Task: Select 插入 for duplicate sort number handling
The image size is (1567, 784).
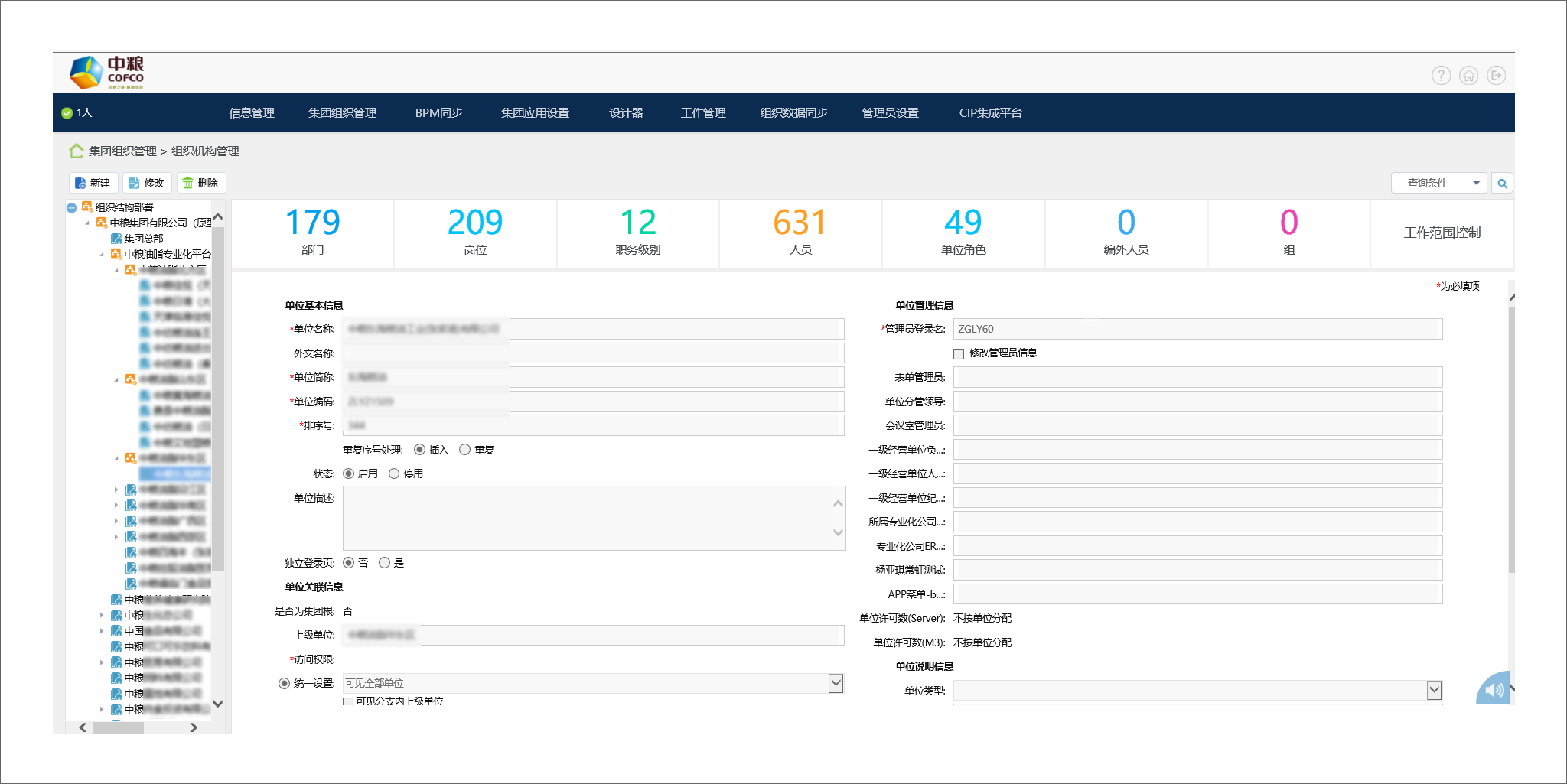Action: pos(419,450)
